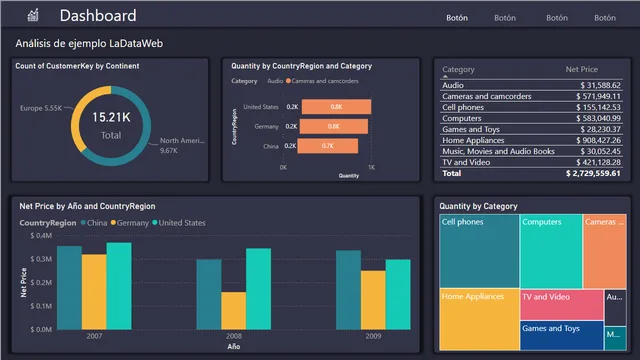Click Germany orange 0.8K bar

pyautogui.click(x=333, y=127)
